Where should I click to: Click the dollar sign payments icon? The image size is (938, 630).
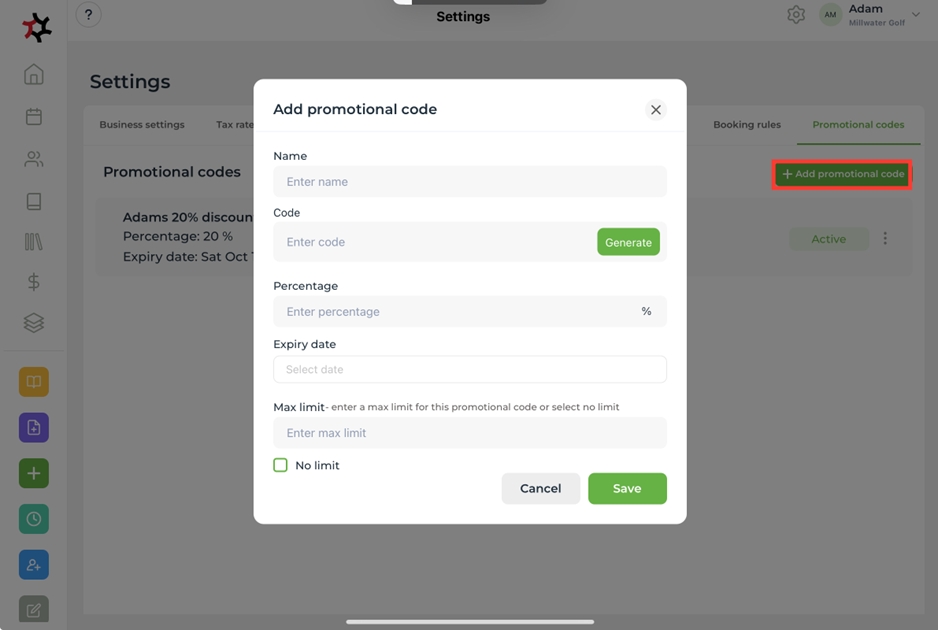34,282
